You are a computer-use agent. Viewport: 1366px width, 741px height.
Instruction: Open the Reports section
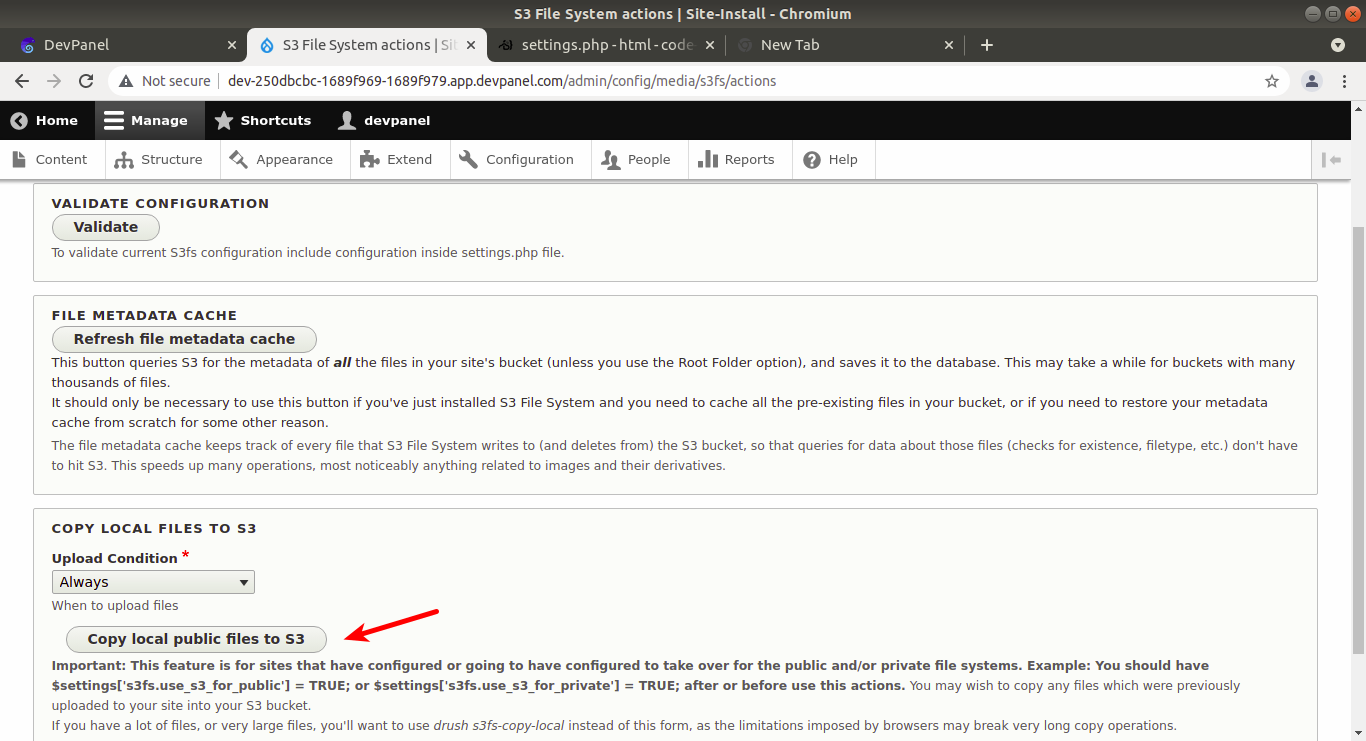(x=740, y=159)
